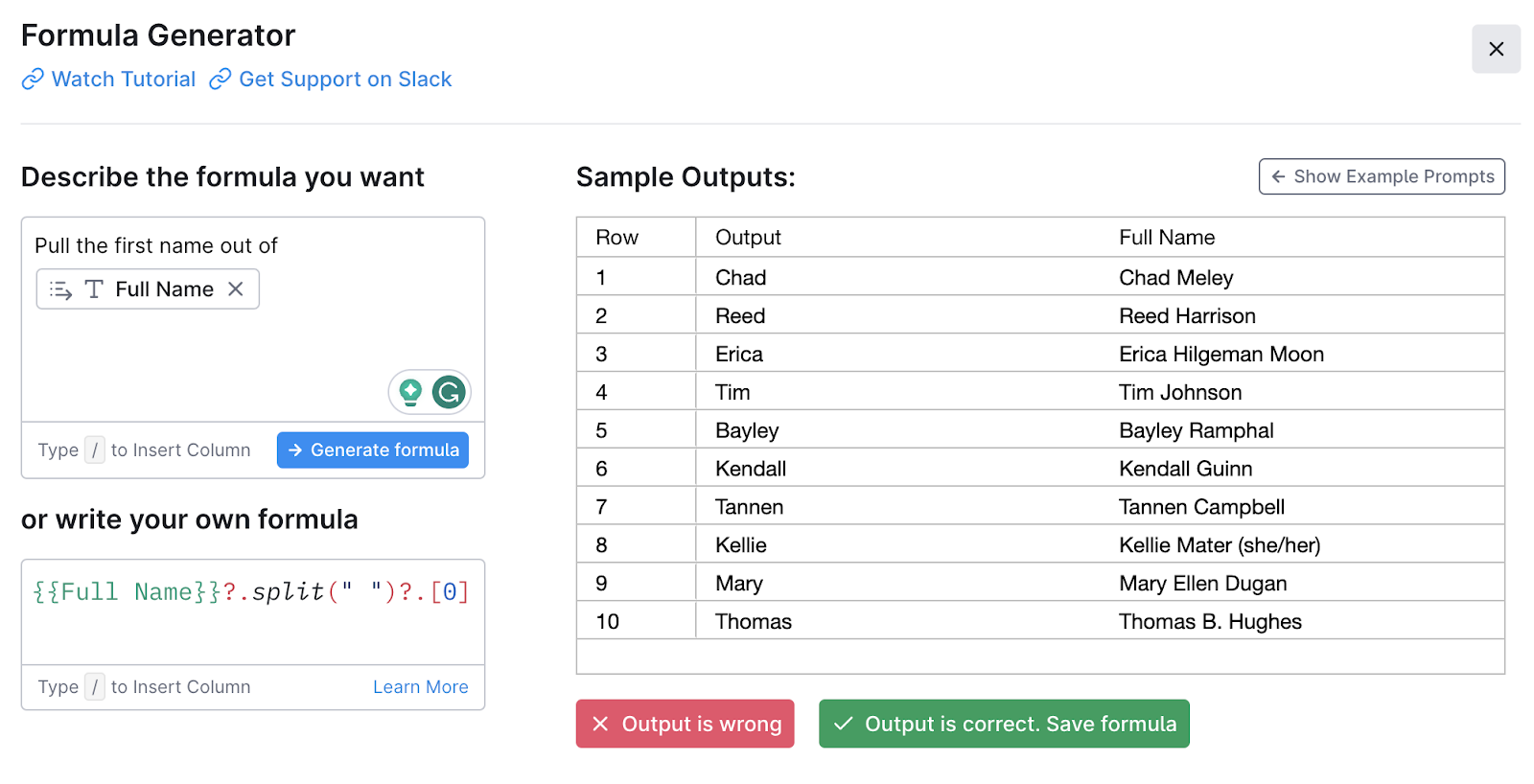Click the text type T icon

coord(94,289)
